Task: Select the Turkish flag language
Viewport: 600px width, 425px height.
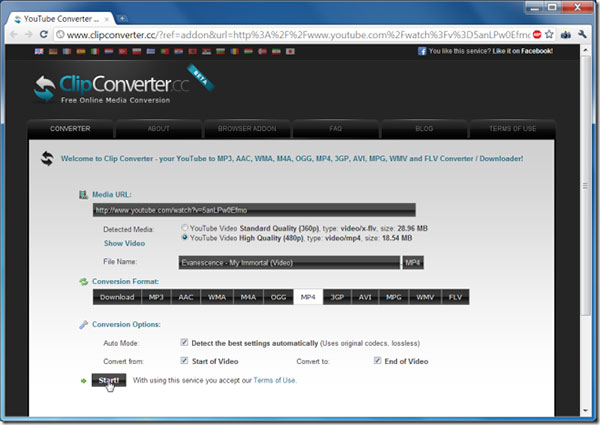Action: click(x=123, y=51)
